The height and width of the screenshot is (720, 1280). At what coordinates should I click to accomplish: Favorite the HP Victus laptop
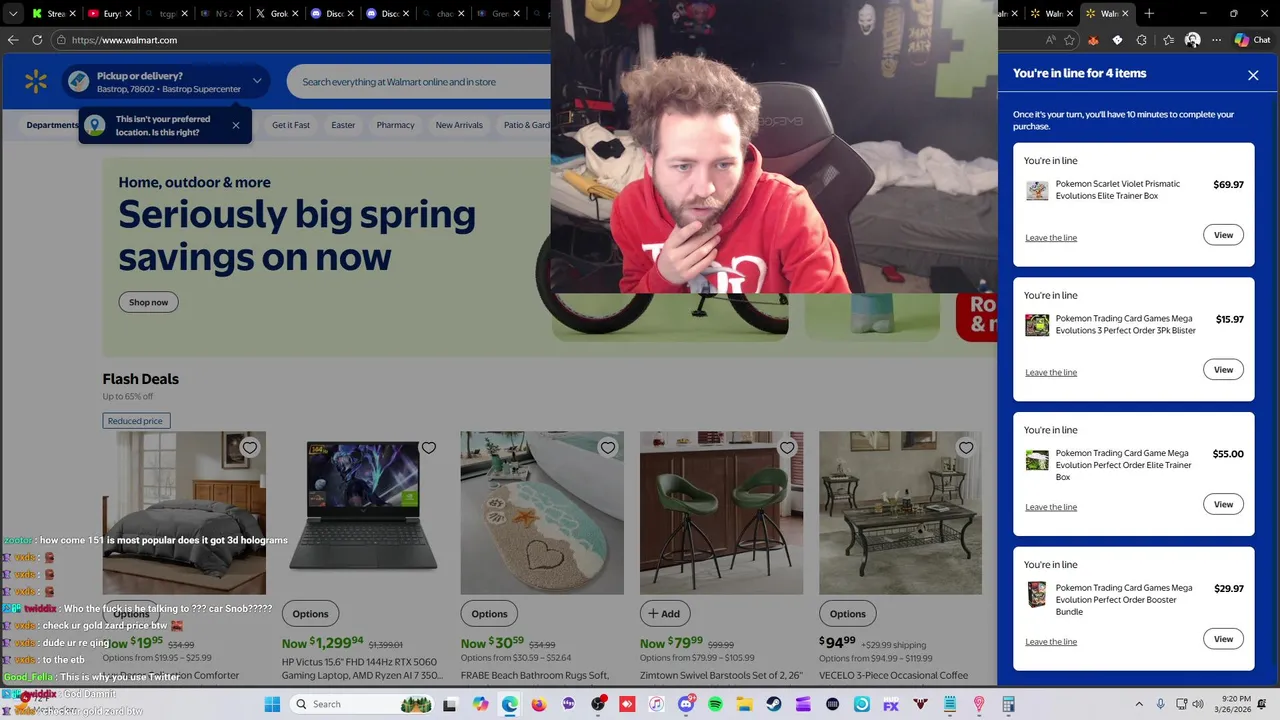429,448
